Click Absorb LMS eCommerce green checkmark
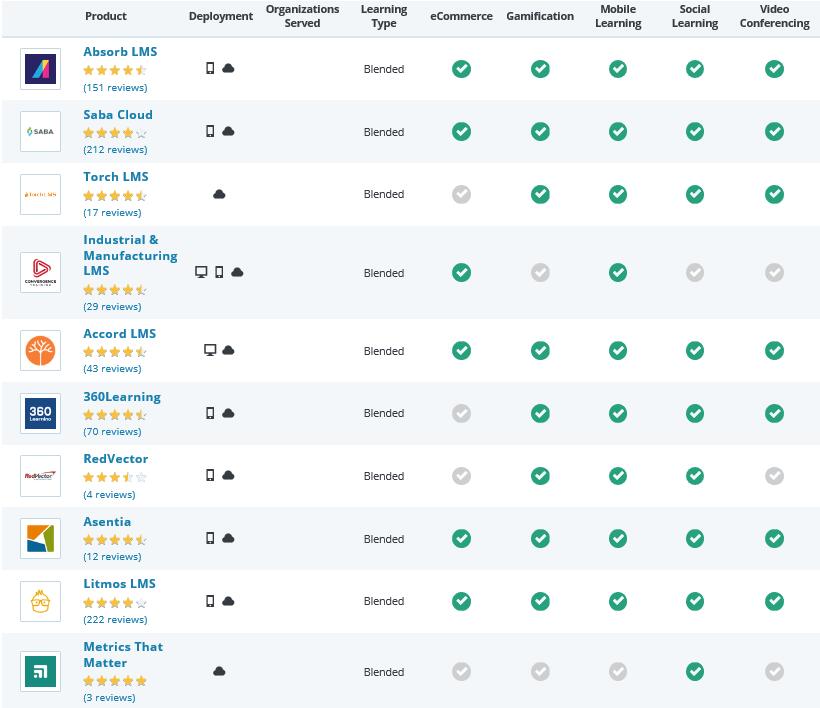 point(461,69)
